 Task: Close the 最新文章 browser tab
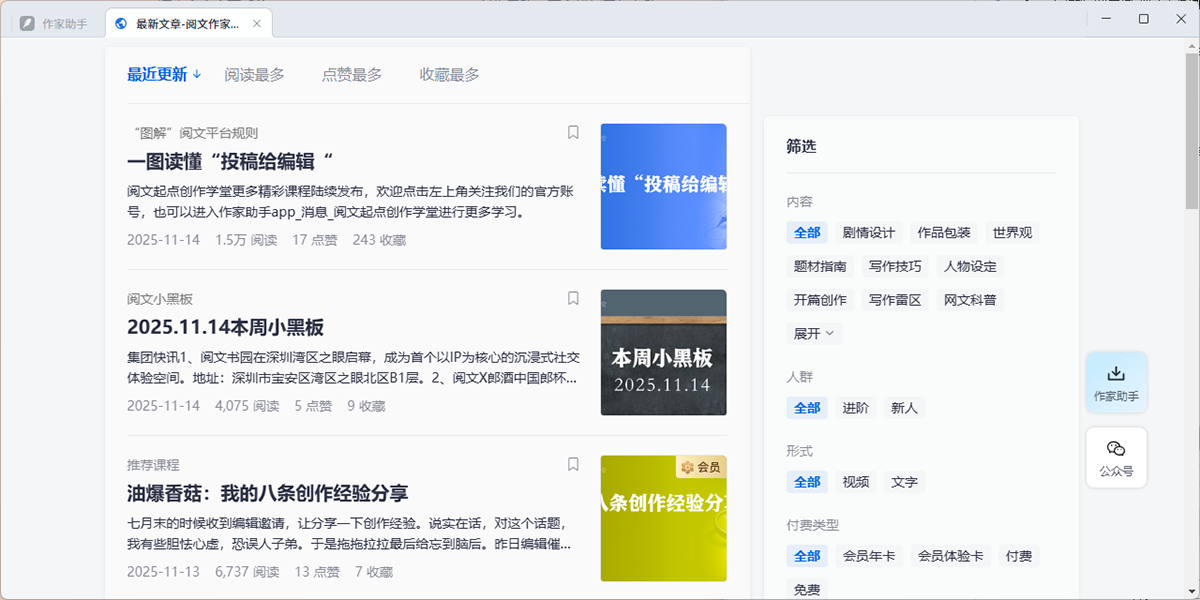(x=257, y=23)
